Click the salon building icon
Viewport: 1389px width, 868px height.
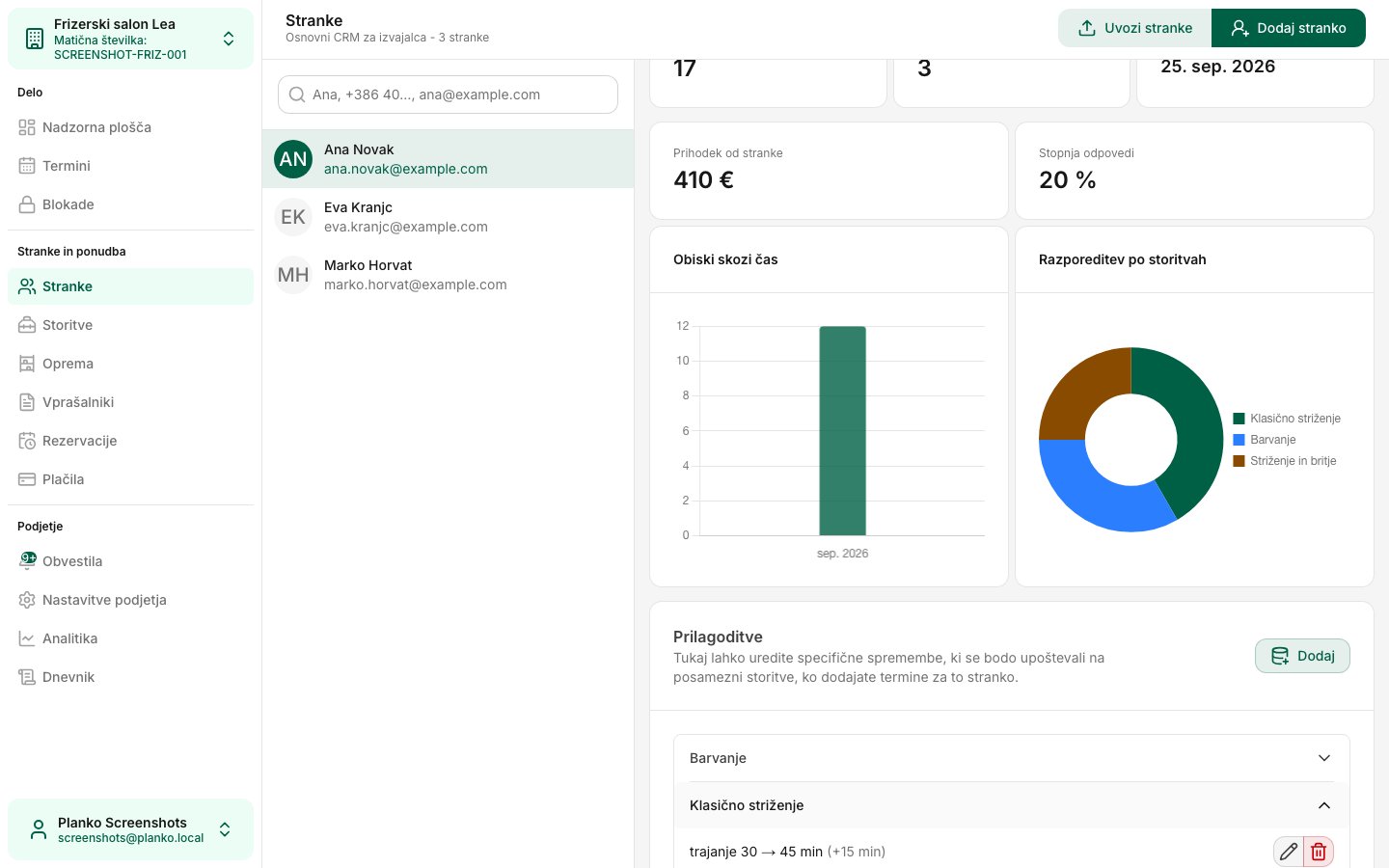click(35, 39)
